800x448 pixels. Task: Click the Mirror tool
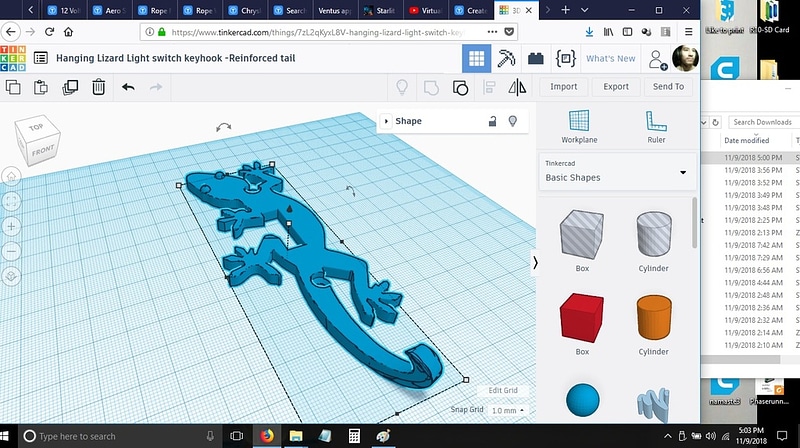click(x=517, y=87)
